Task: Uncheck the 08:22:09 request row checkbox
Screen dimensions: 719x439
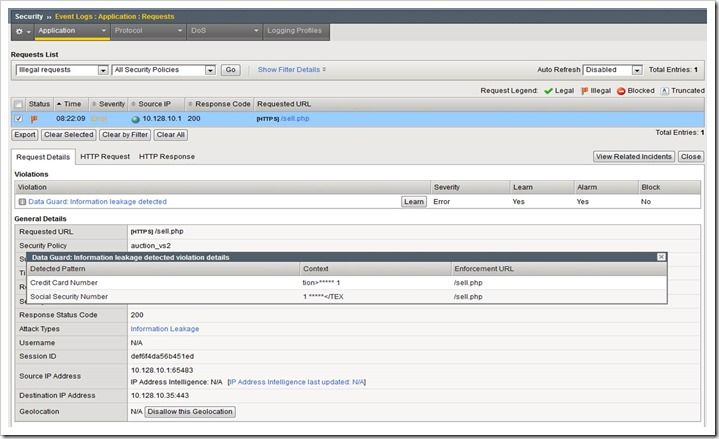Action: point(18,119)
